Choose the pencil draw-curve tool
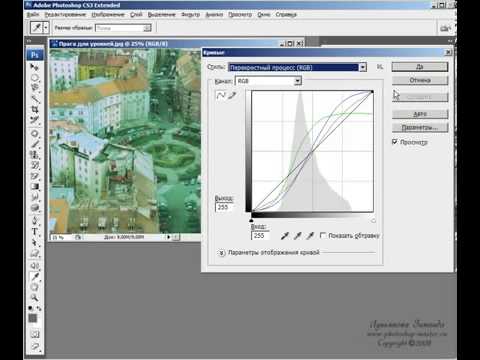This screenshot has height=360, width=480. point(232,96)
